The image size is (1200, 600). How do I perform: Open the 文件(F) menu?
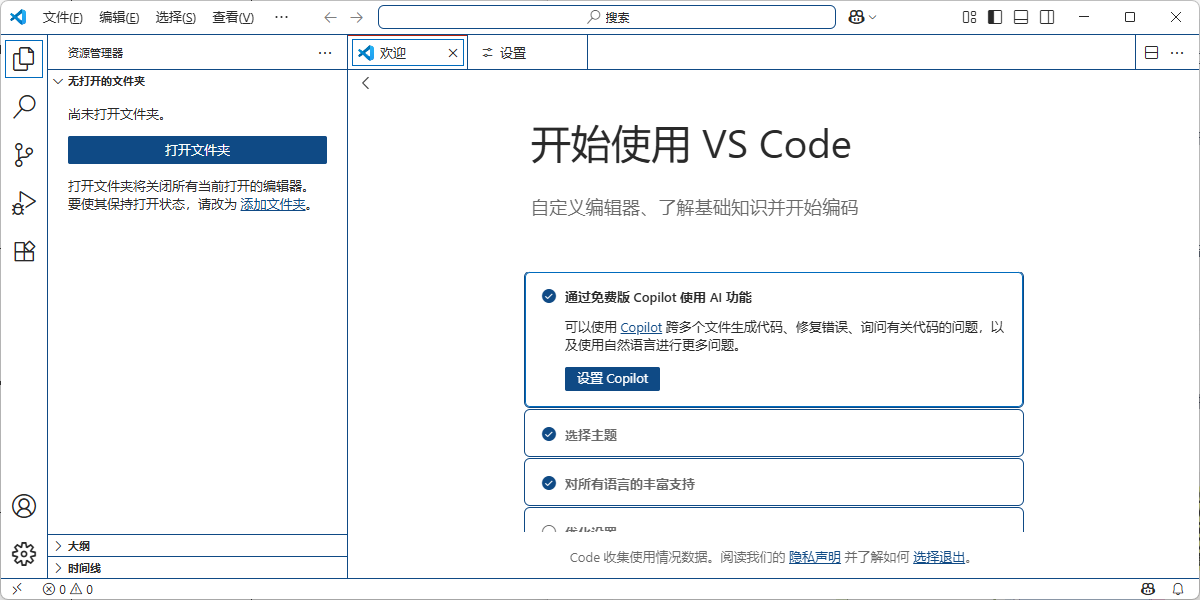[63, 17]
